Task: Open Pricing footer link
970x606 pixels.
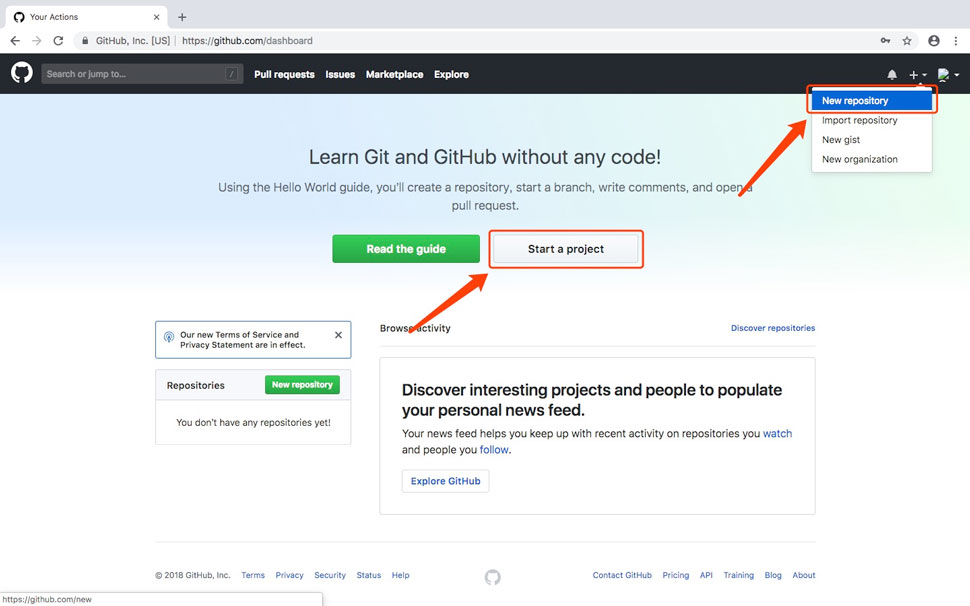Action: click(x=676, y=575)
